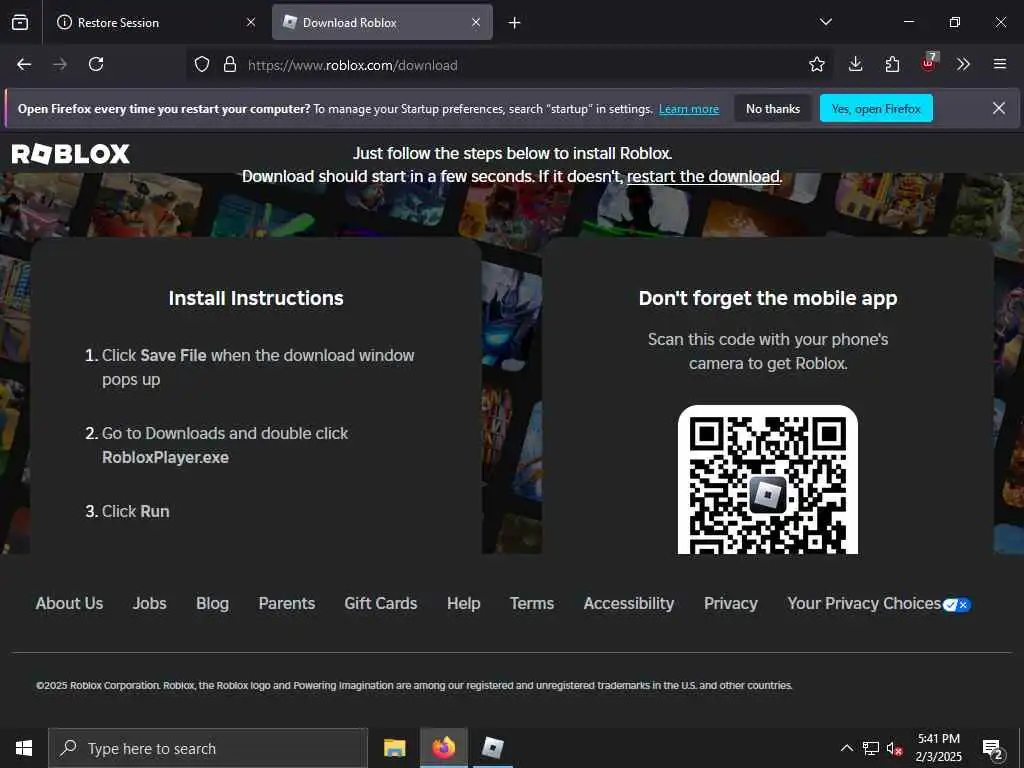Click the uBlock Origin extension icon
This screenshot has height=768, width=1024.
[x=929, y=63]
